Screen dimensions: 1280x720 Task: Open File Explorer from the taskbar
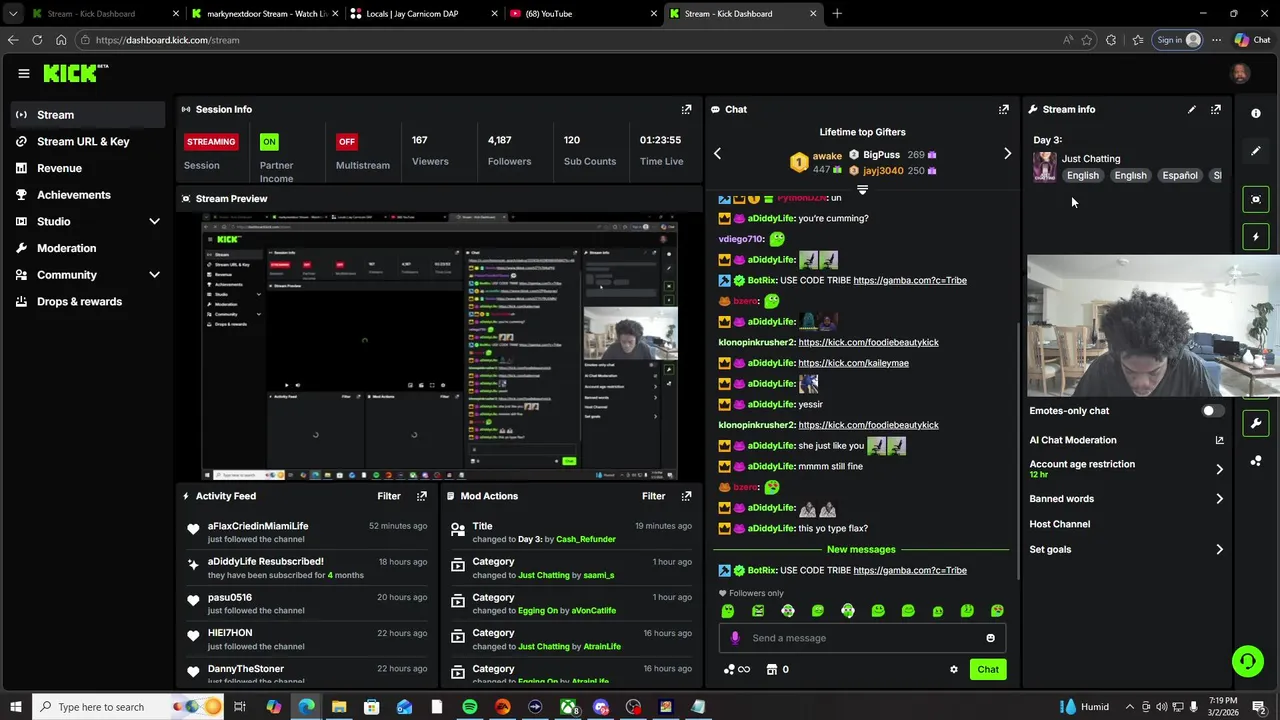[x=339, y=707]
